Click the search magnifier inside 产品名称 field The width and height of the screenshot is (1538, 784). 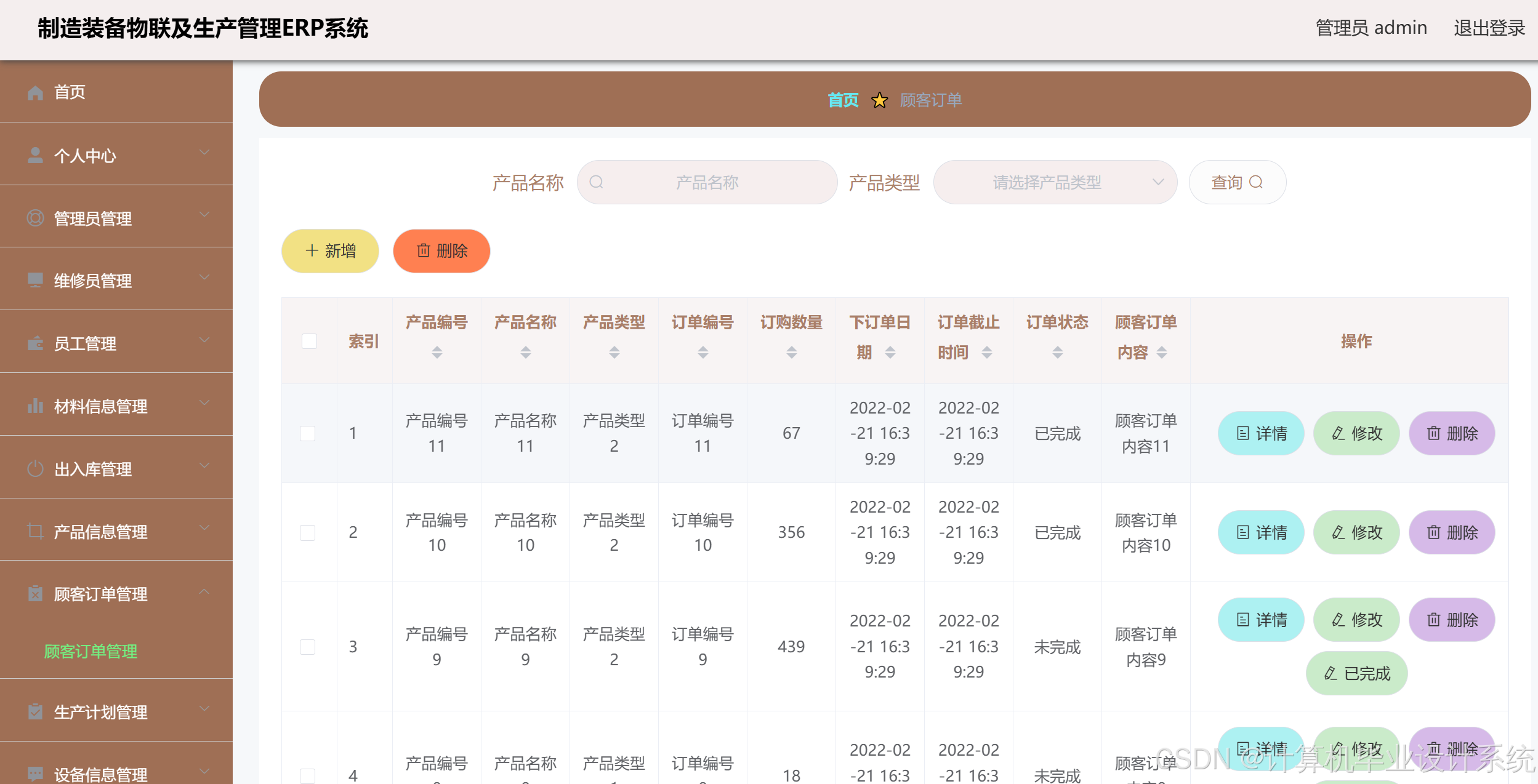(597, 182)
